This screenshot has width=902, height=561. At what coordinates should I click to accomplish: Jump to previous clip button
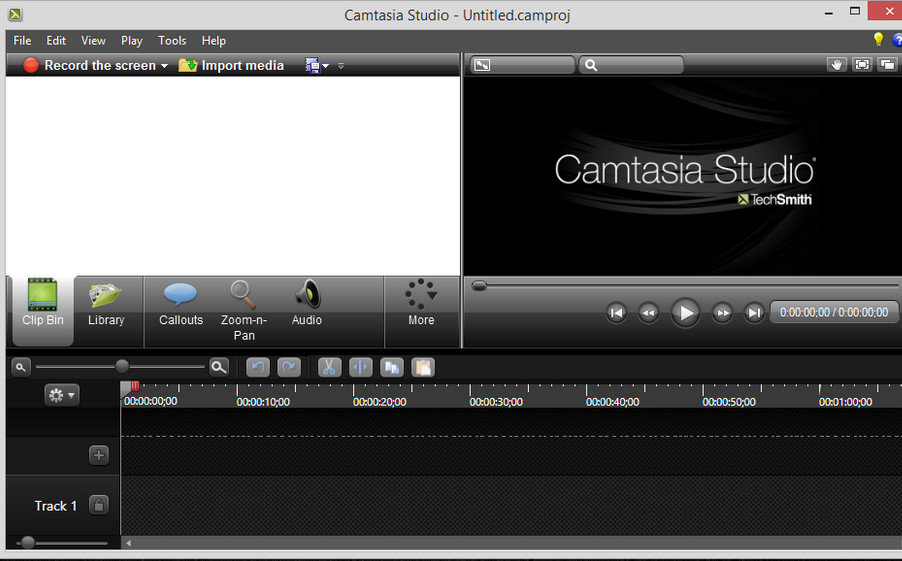click(x=617, y=313)
